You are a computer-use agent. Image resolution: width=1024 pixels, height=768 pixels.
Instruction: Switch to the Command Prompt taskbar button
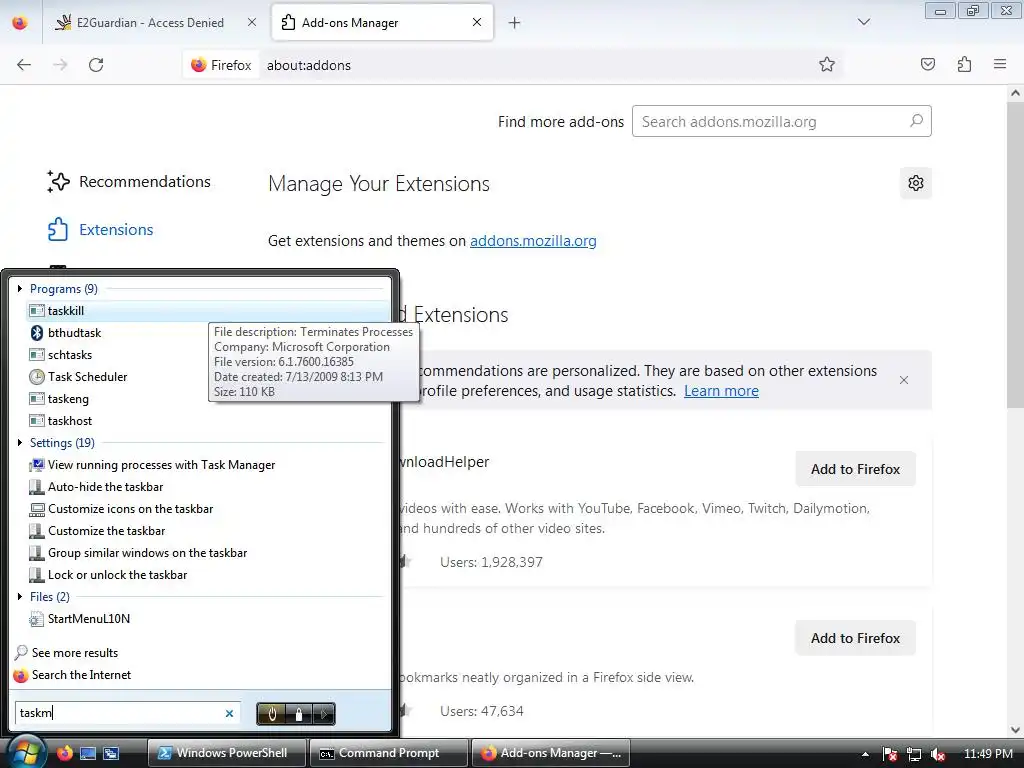pos(389,753)
